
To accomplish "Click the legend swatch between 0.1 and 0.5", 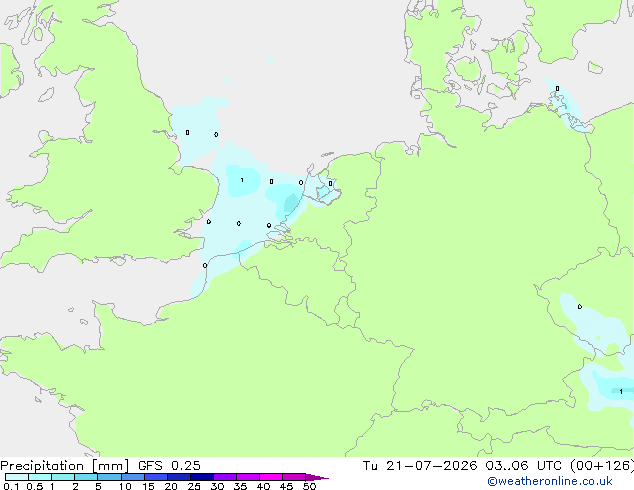I will click(17, 477).
